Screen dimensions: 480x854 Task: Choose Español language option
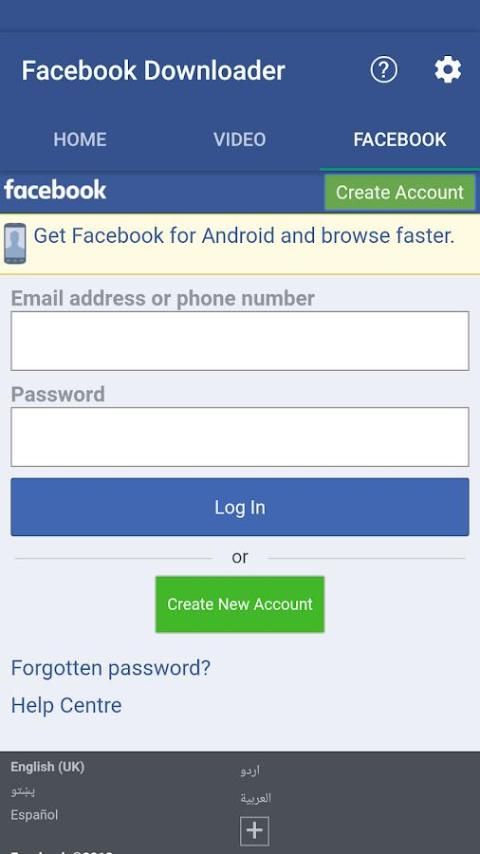coord(34,815)
